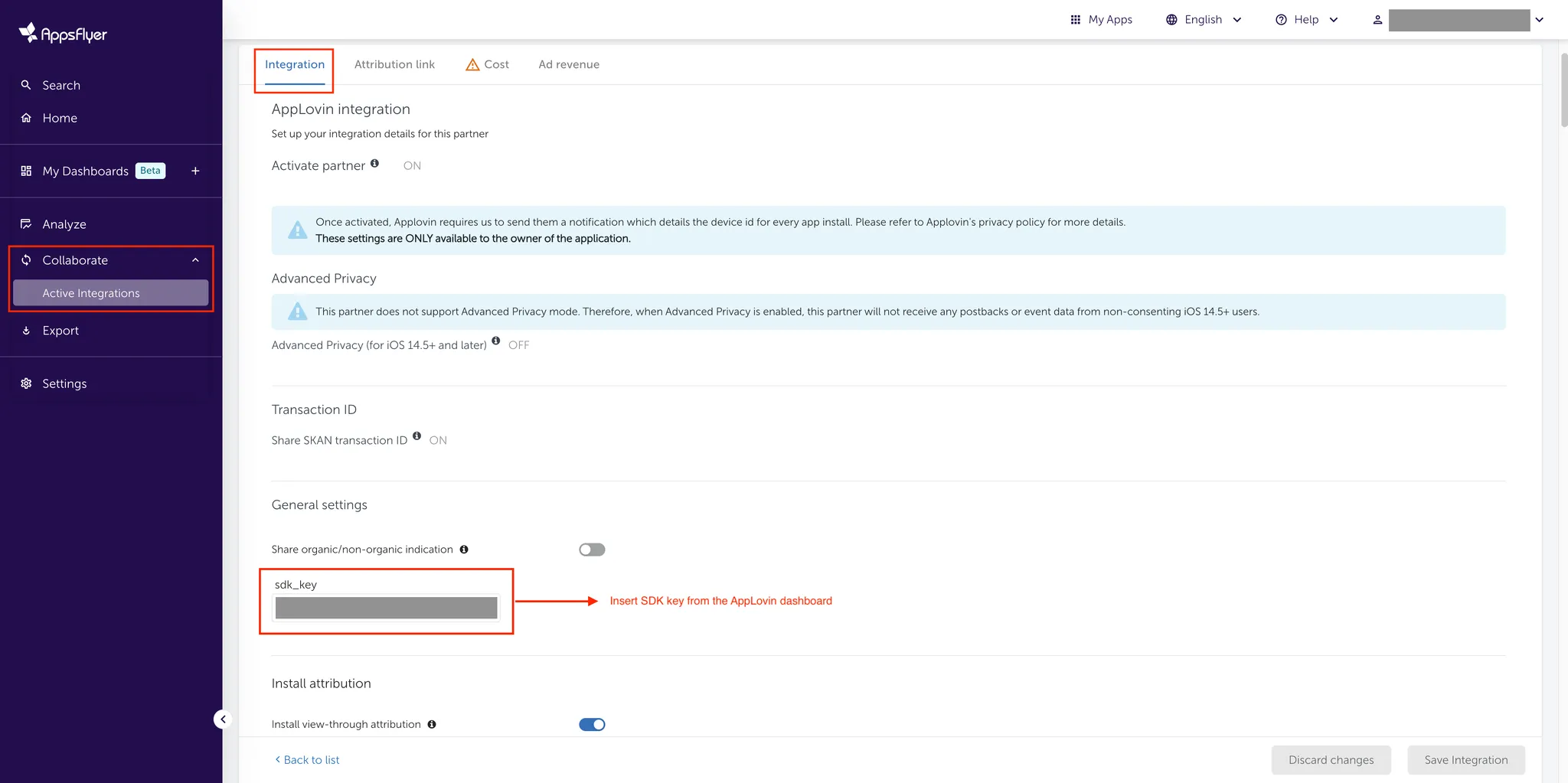The image size is (1568, 783).
Task: Collapse the sidebar with the arrow button
Action: coord(222,719)
